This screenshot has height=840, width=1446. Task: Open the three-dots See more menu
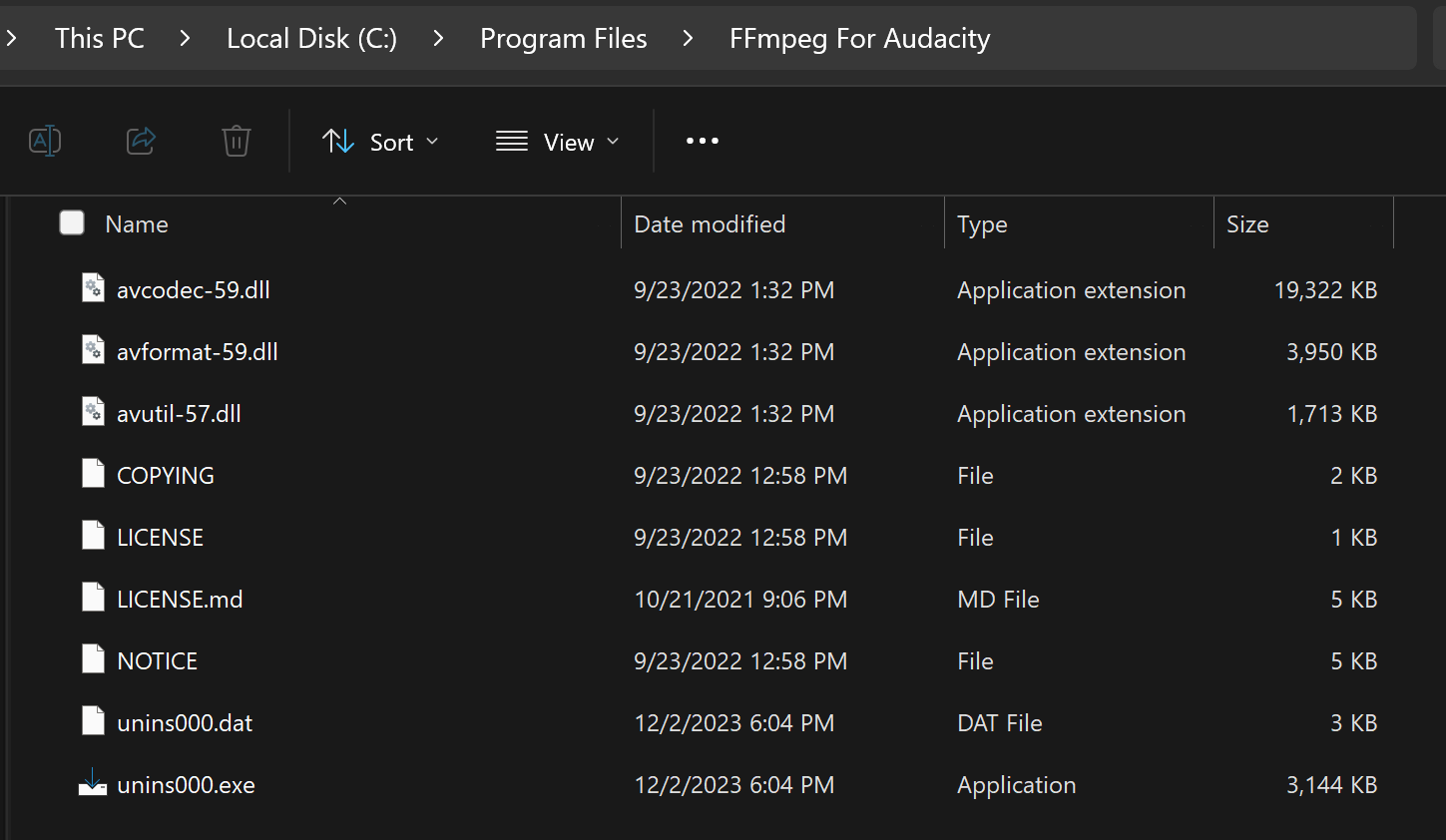click(703, 141)
